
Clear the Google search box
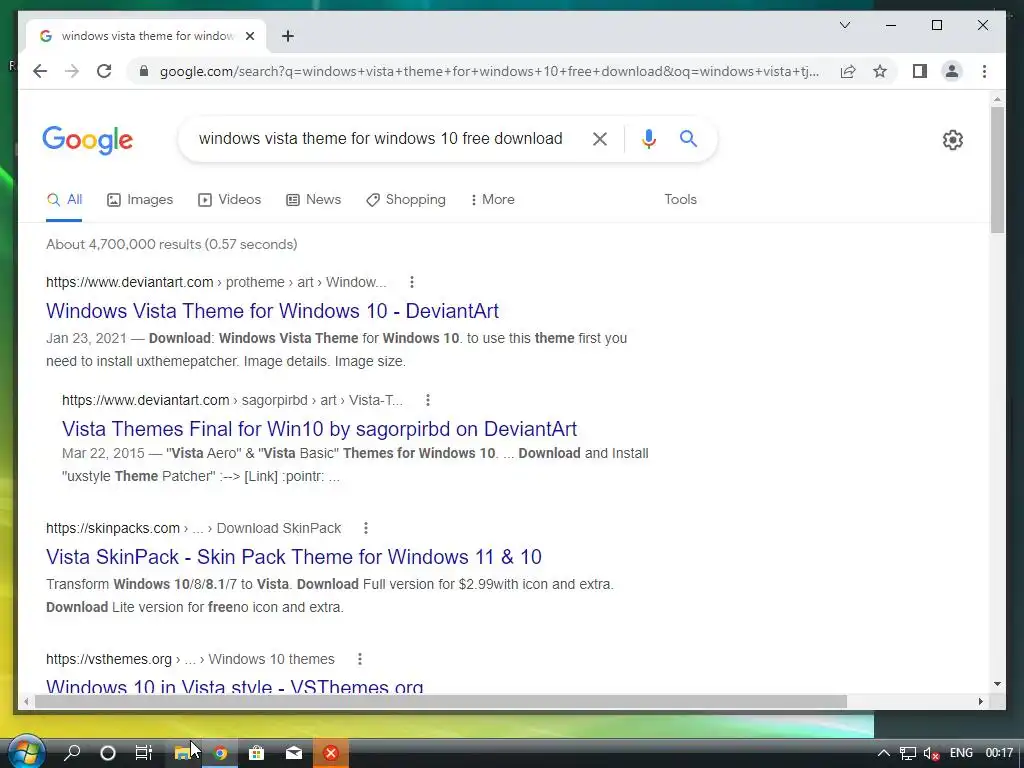tap(600, 138)
